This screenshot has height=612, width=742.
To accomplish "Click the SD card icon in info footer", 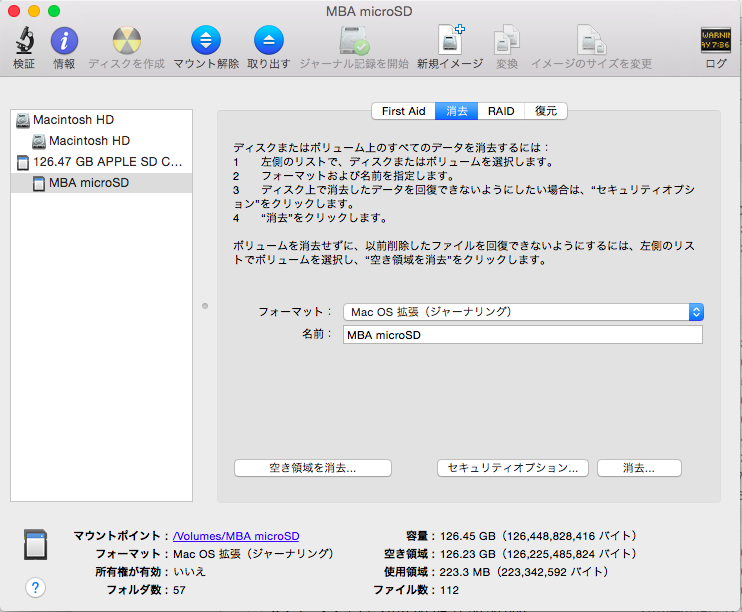I will tap(35, 544).
